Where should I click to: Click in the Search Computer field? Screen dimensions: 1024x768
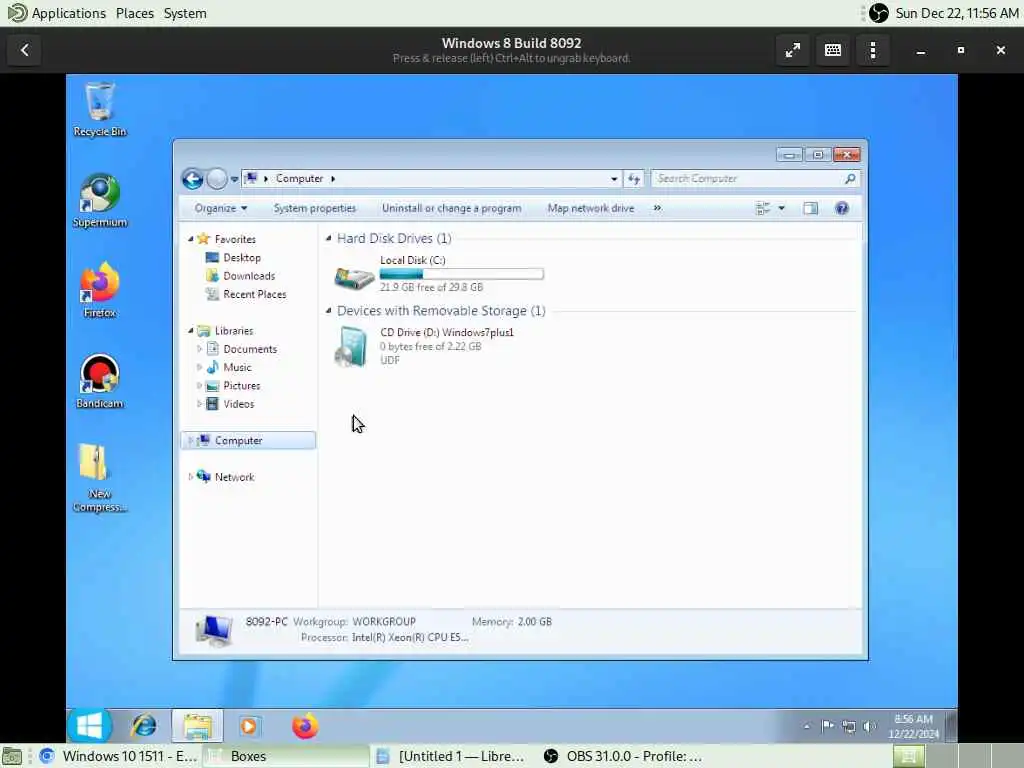pyautogui.click(x=748, y=178)
